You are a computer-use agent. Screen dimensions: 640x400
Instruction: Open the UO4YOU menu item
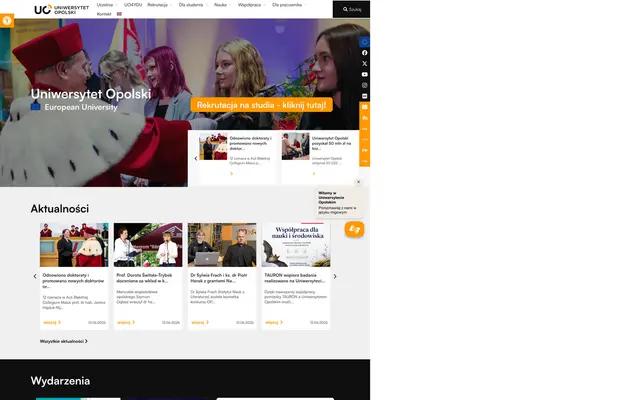[x=133, y=5]
